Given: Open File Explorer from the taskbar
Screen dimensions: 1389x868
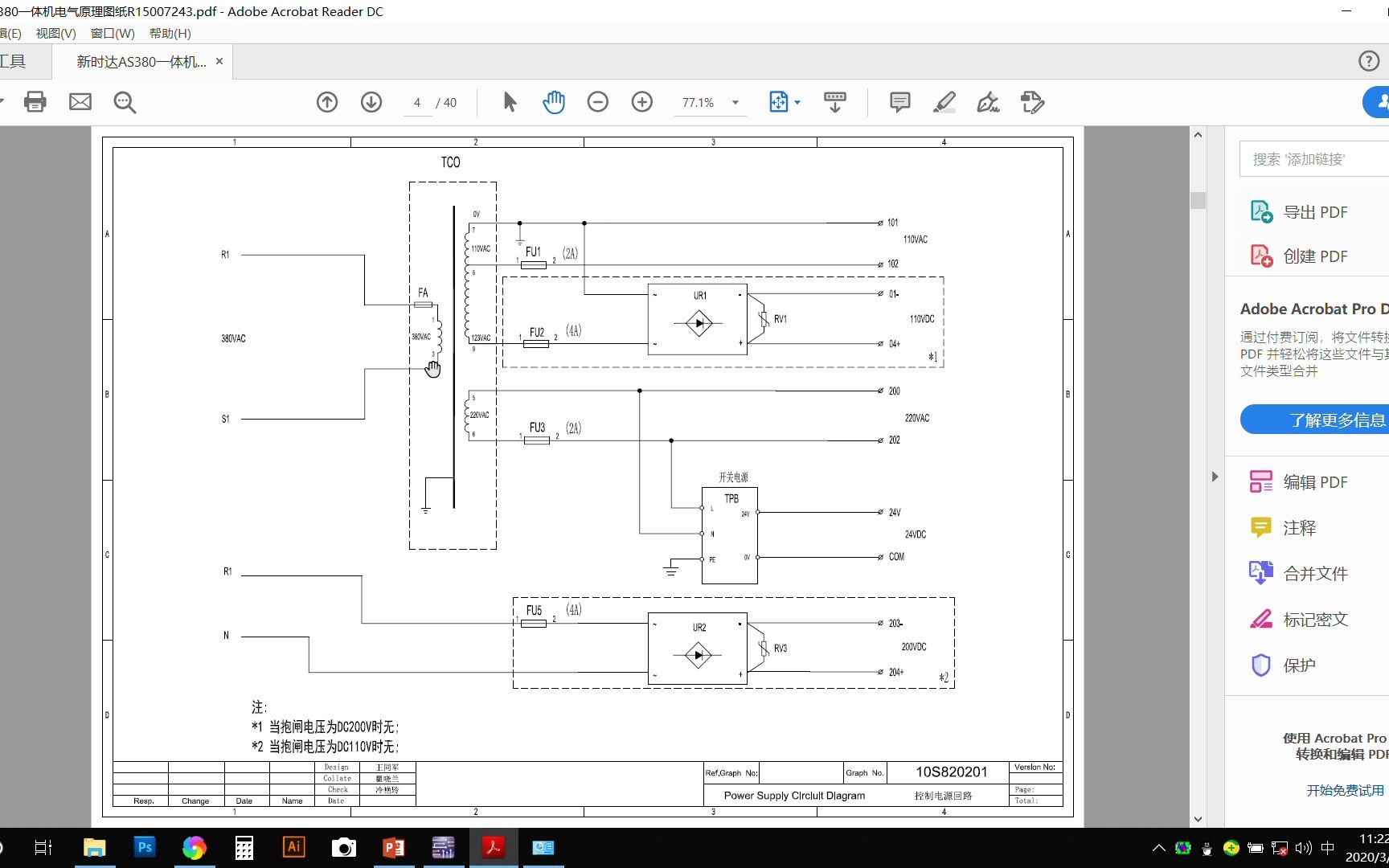Looking at the screenshot, I should click(x=95, y=848).
